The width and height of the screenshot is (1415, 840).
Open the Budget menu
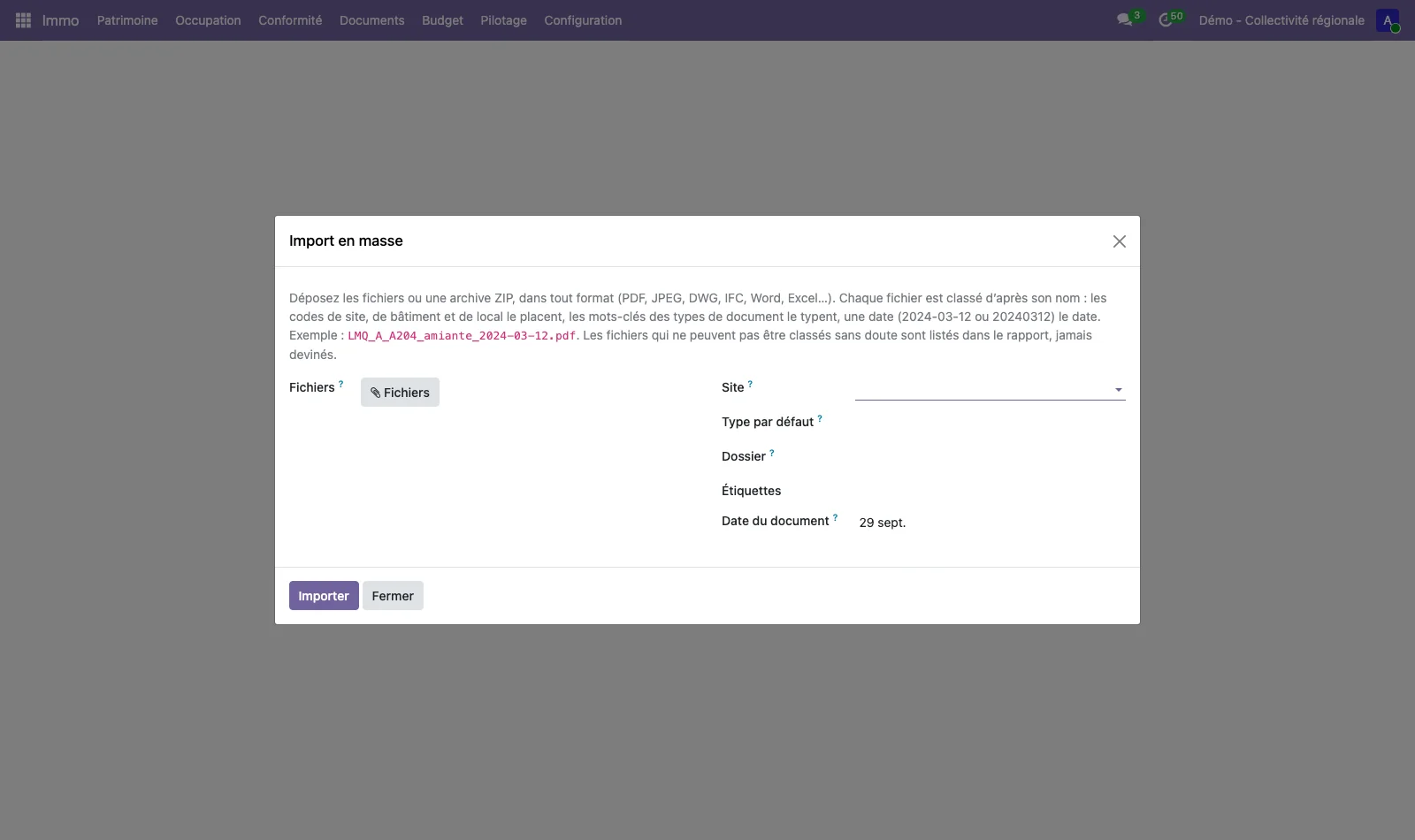[442, 20]
